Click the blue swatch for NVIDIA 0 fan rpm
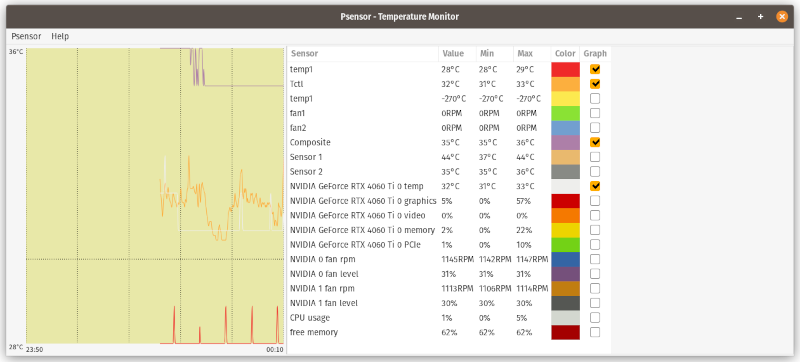This screenshot has width=800, height=362. (x=565, y=259)
